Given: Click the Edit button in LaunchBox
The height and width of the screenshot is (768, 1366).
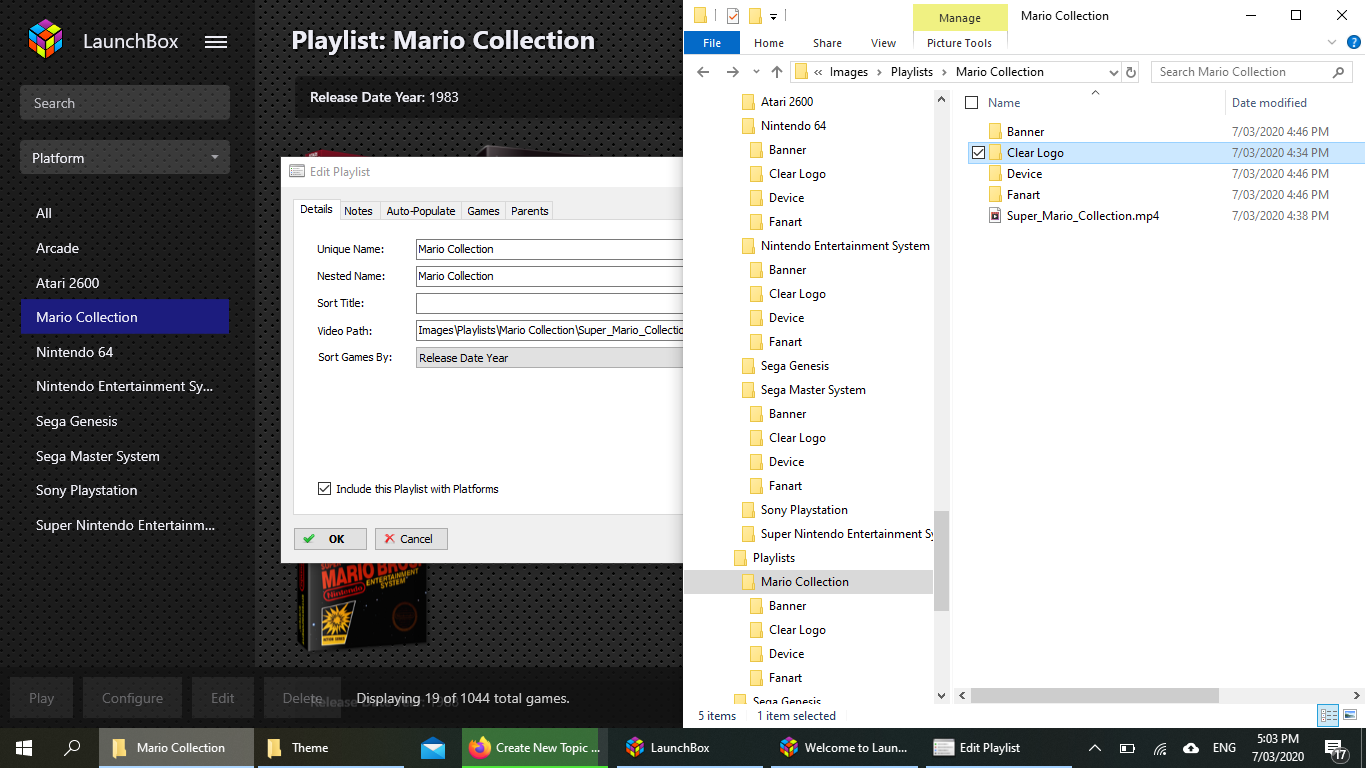Looking at the screenshot, I should 222,698.
